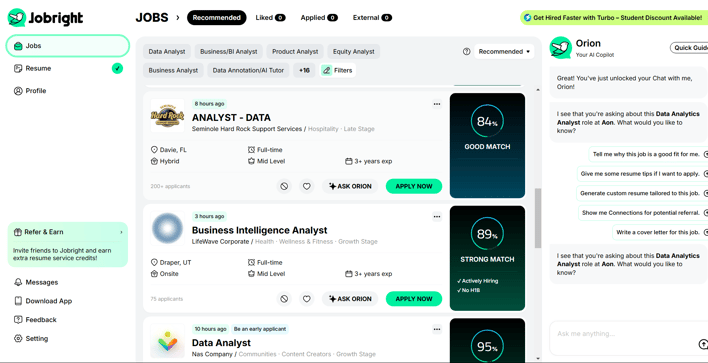
Task: Choose 'Generate custom resume' suggestion
Action: [x=642, y=193]
